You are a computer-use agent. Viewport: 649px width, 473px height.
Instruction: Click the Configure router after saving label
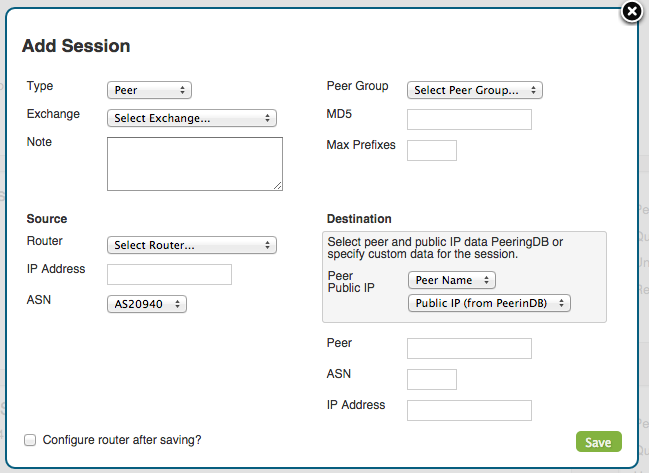click(x=122, y=440)
